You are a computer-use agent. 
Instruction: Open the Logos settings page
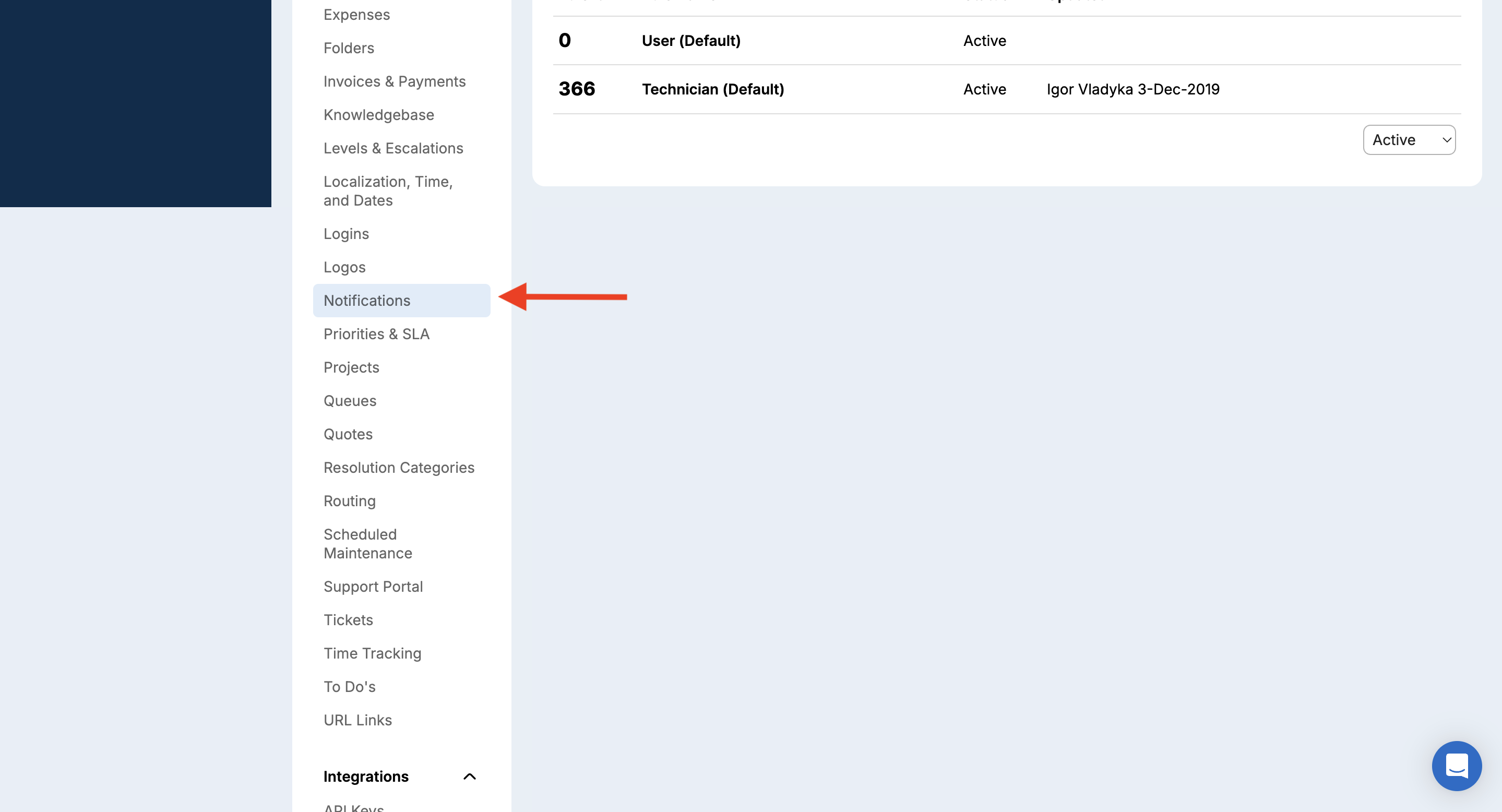[x=344, y=267]
